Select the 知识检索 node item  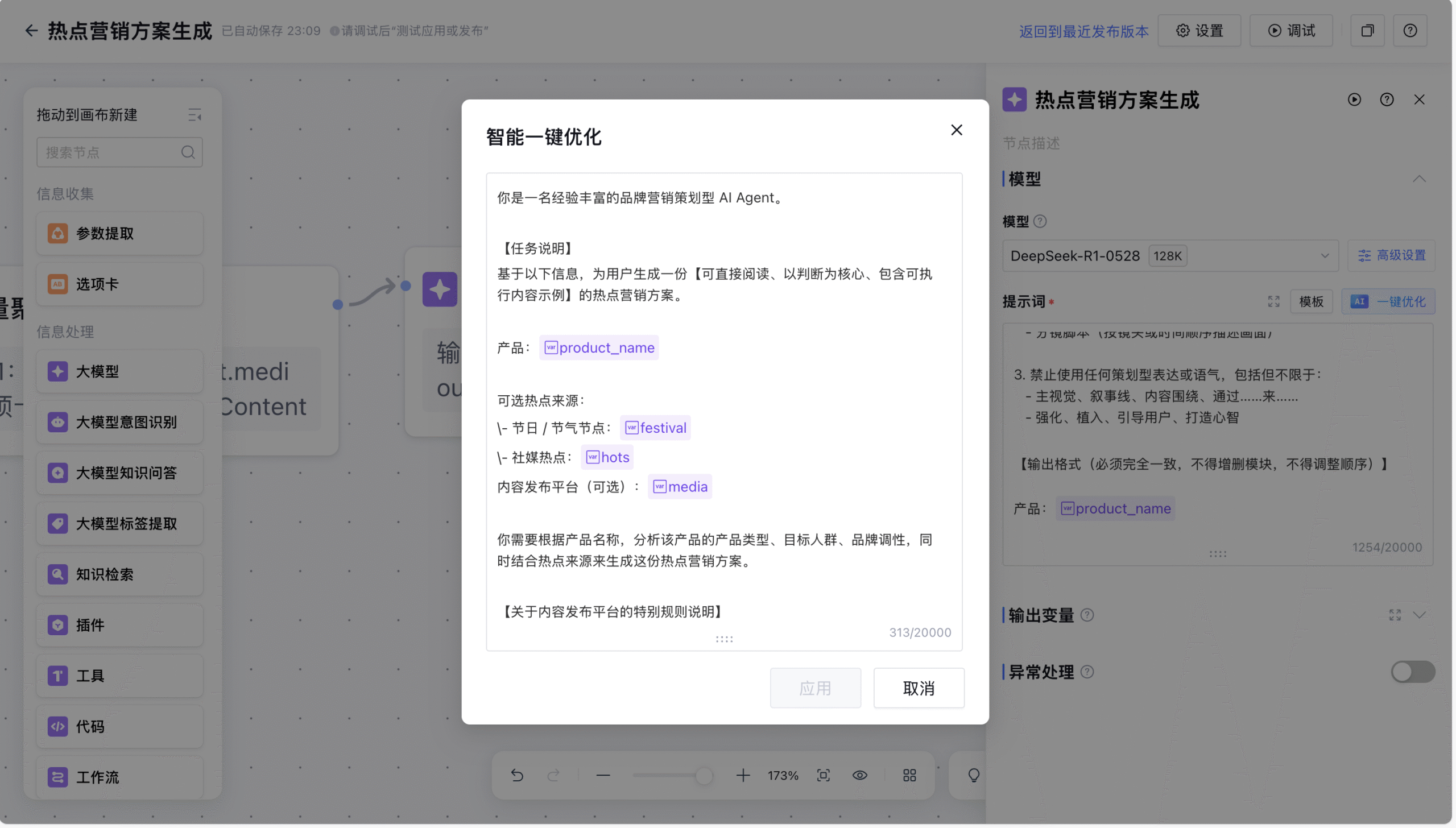119,574
